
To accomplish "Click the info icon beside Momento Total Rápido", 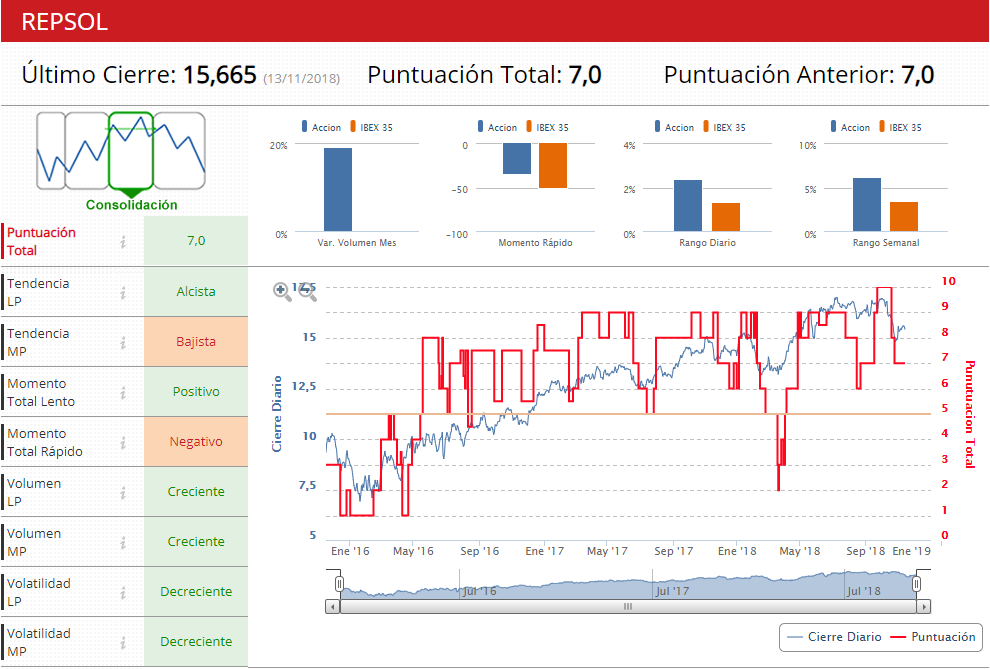I will 123,442.
